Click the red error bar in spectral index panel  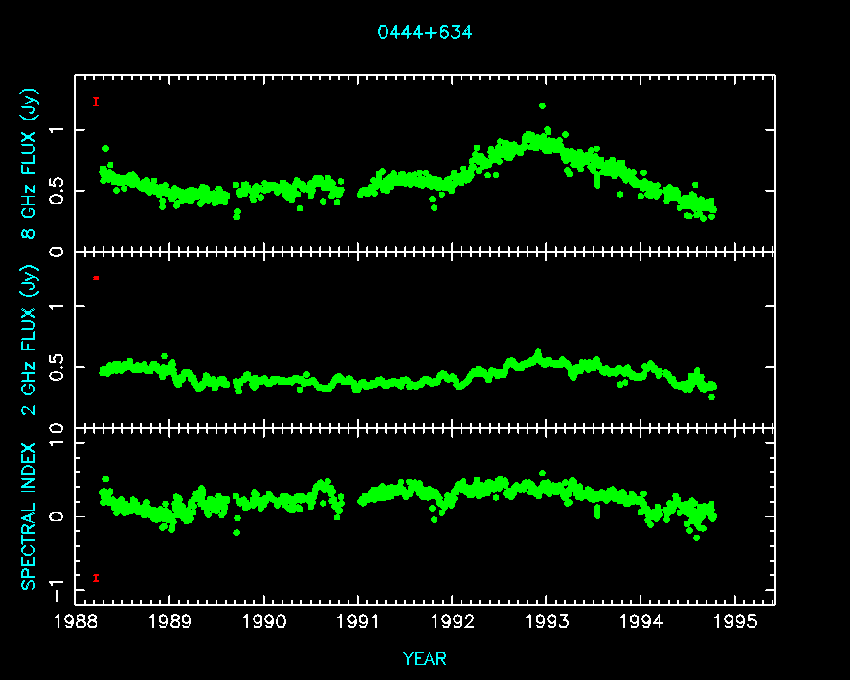[95, 577]
